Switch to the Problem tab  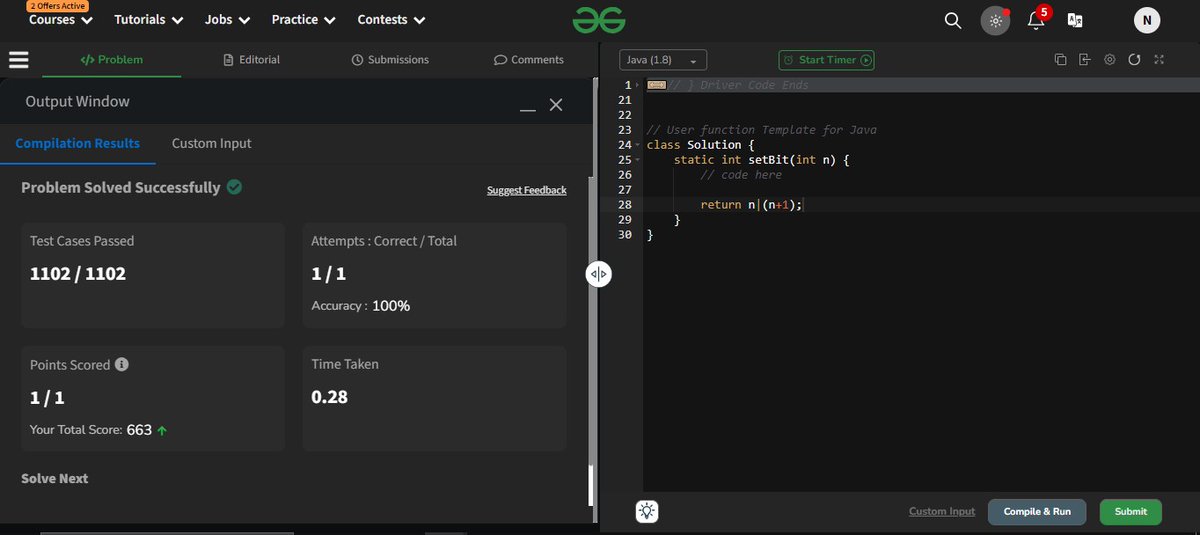coord(112,60)
